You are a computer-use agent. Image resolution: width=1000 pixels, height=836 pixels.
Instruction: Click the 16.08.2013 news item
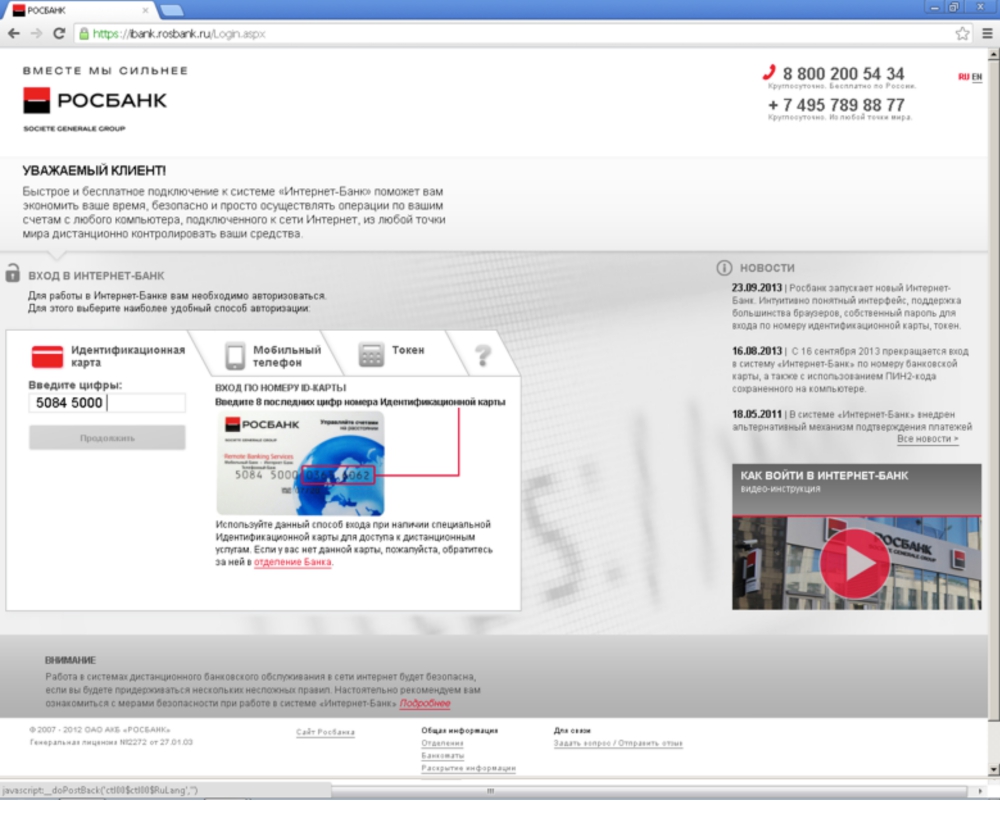coord(850,370)
